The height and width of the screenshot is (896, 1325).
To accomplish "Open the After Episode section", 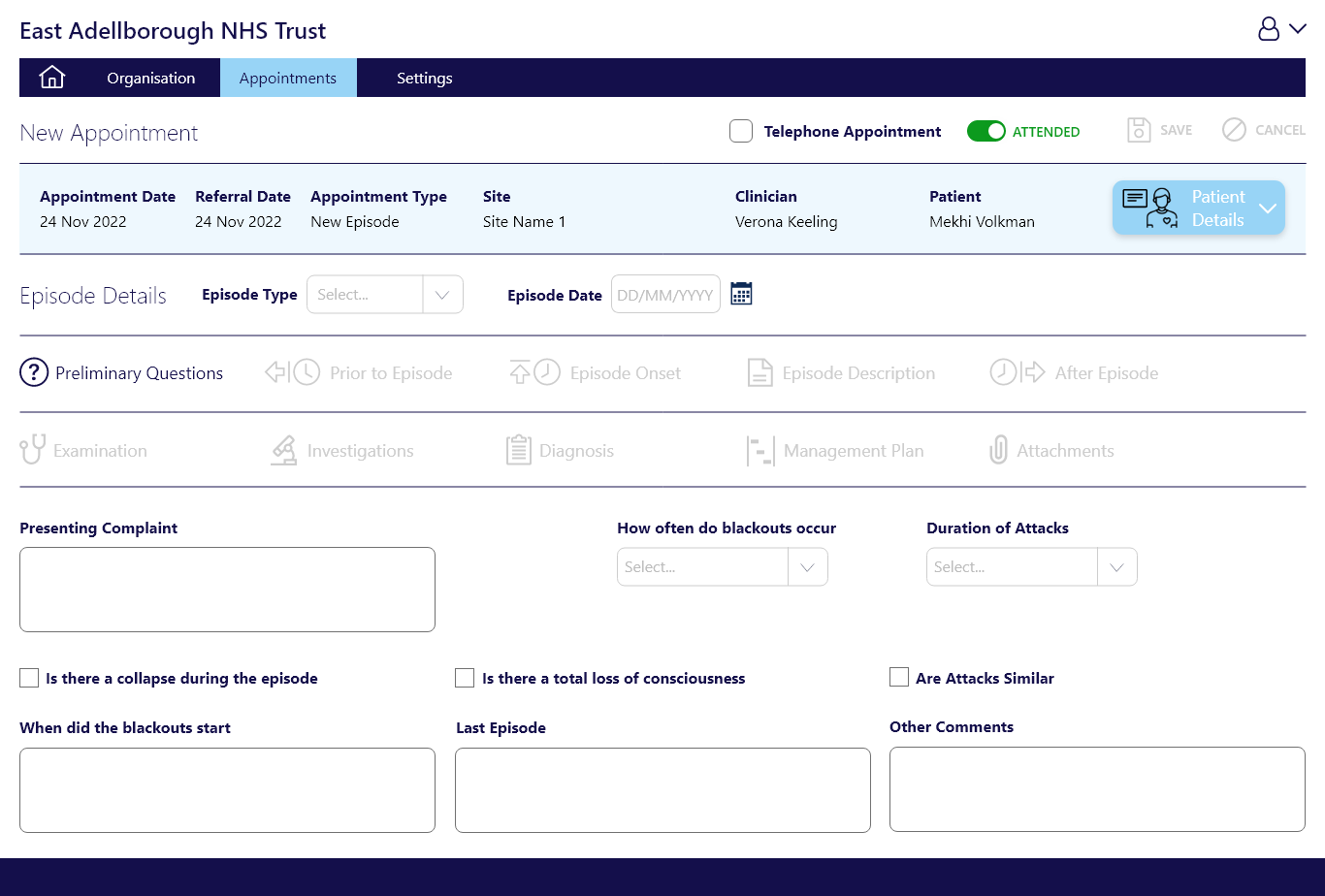I will coord(1074,372).
